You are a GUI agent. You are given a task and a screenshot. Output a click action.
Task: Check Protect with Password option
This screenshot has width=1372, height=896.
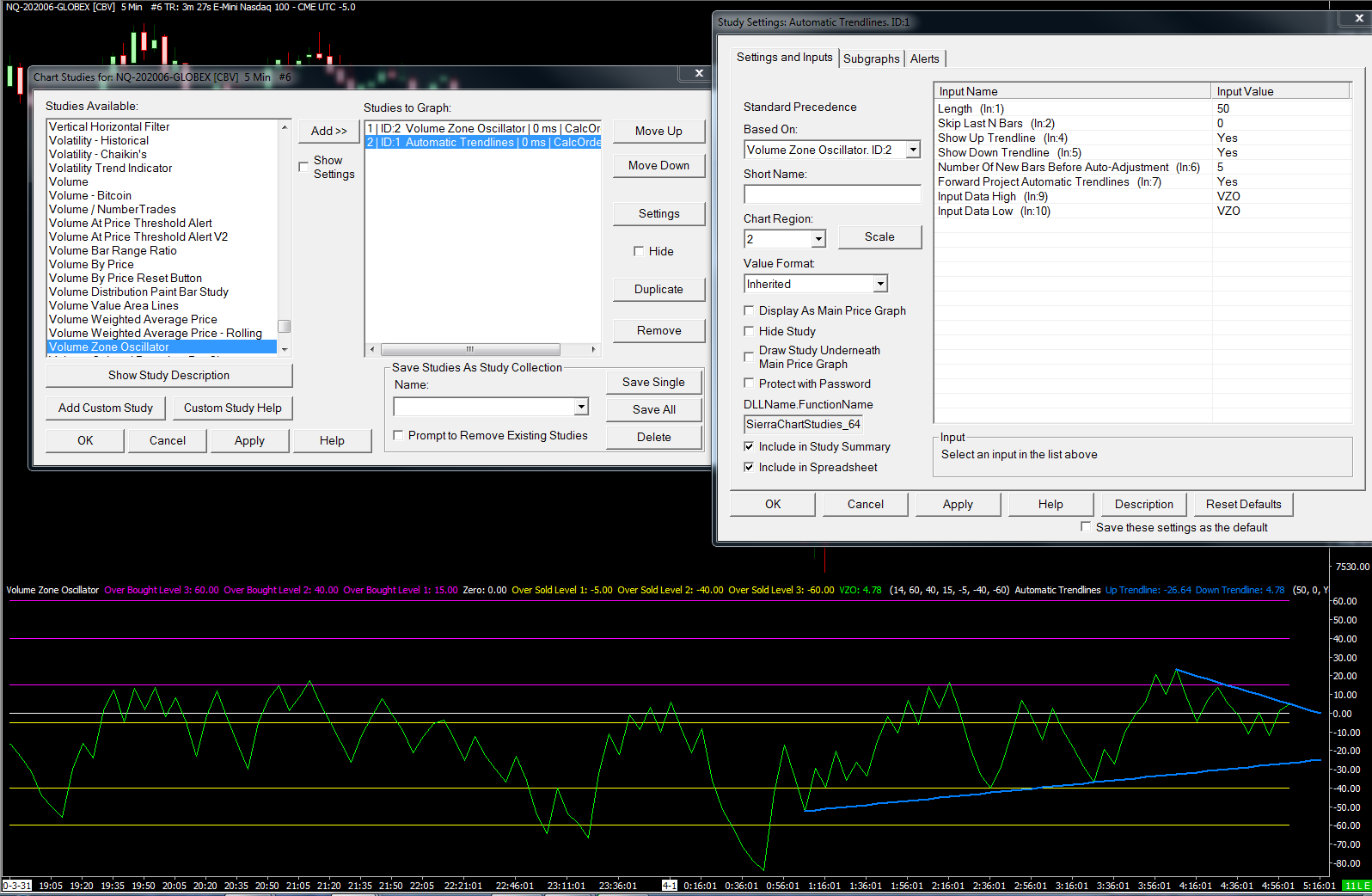point(749,384)
